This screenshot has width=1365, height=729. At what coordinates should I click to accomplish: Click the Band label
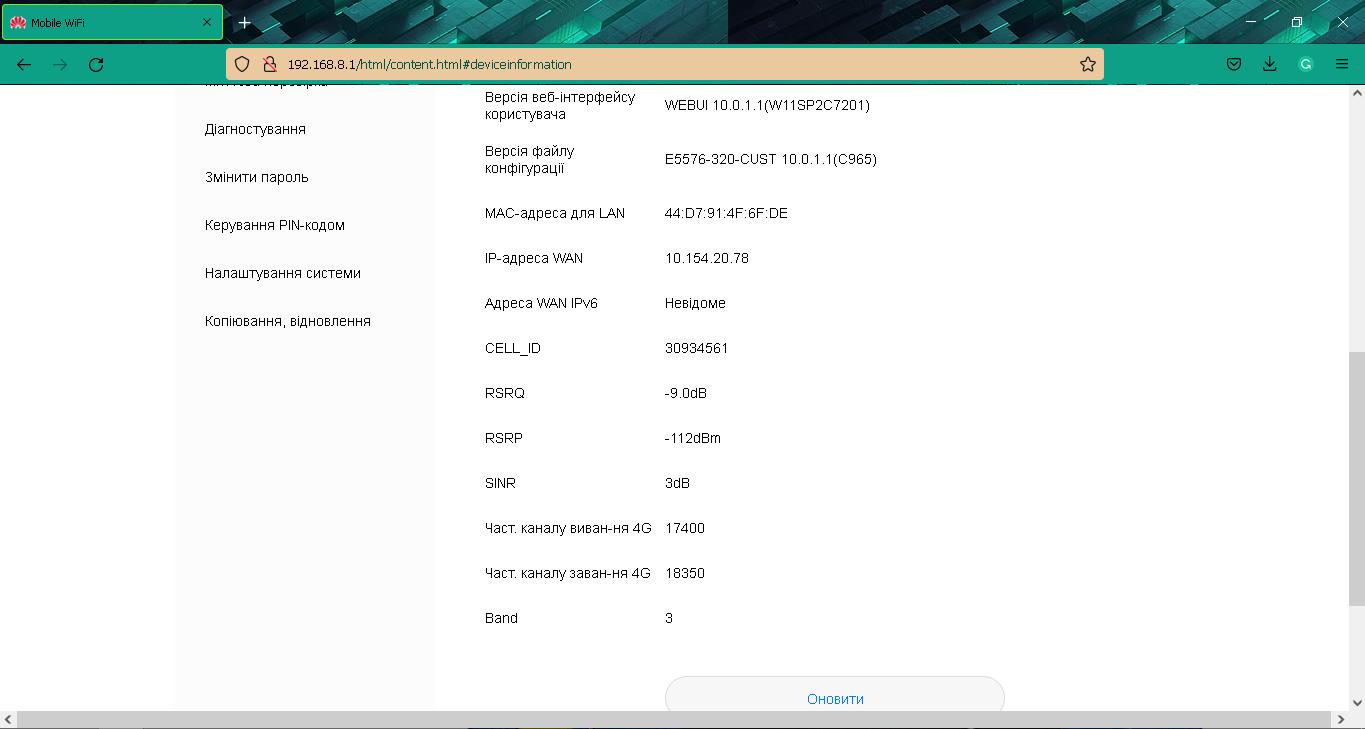coord(501,618)
